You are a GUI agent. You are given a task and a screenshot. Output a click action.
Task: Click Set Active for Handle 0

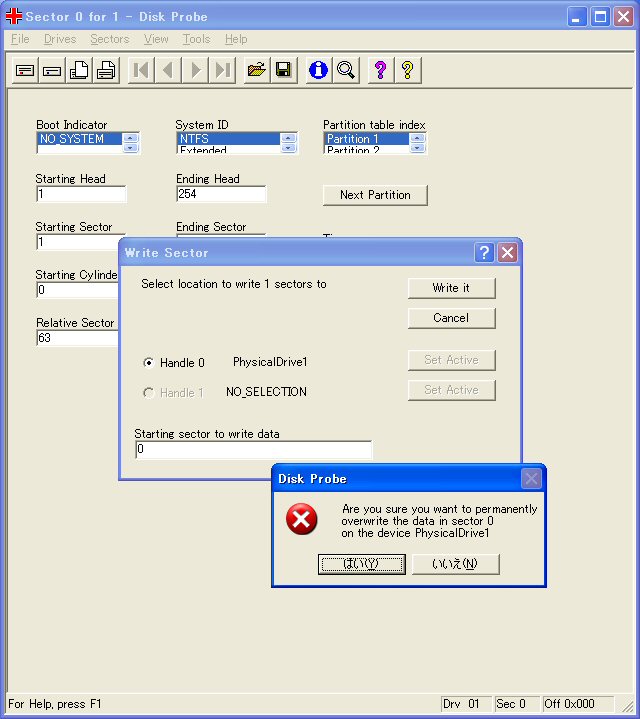coord(452,360)
